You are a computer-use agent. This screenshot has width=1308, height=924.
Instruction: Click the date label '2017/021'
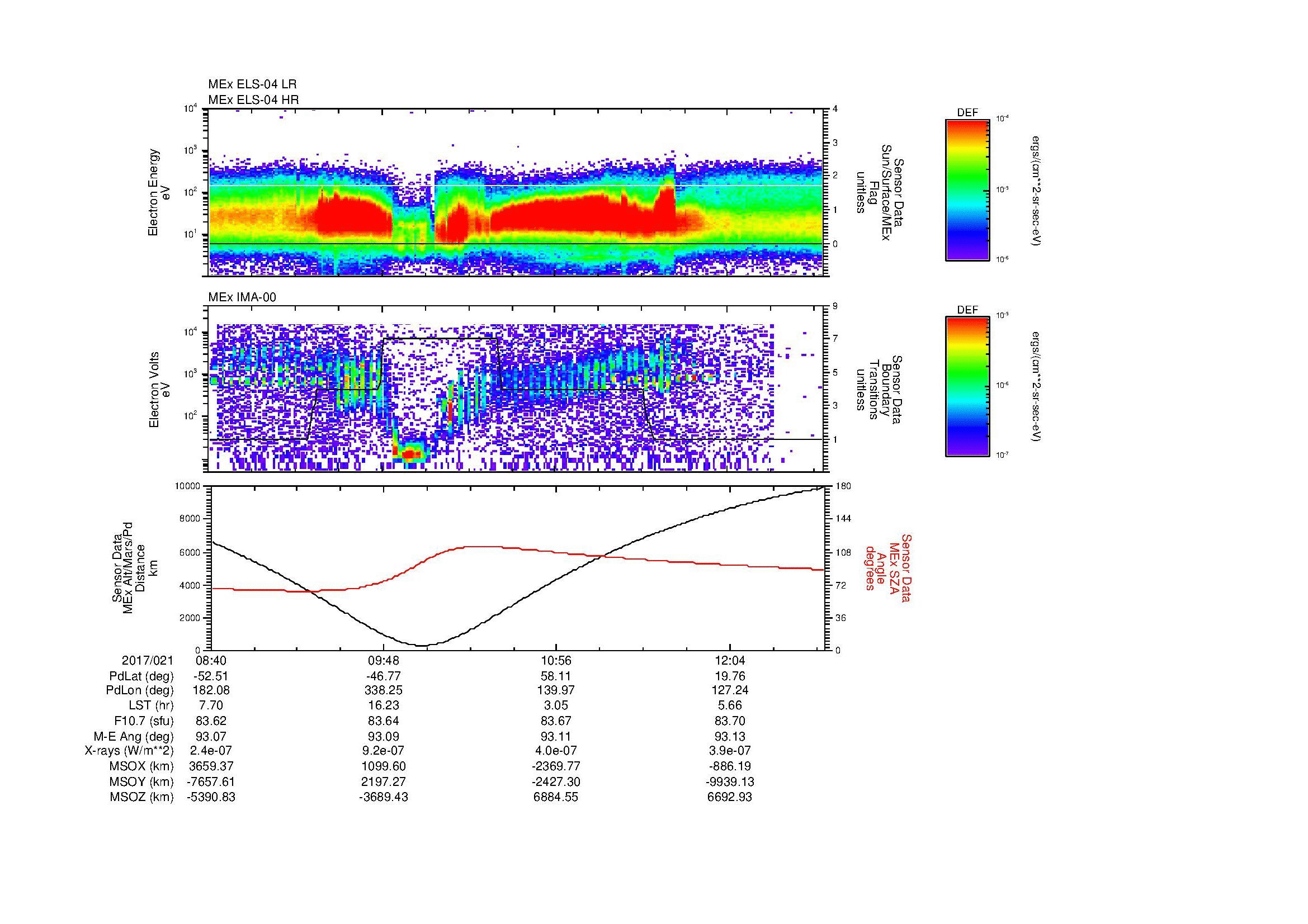[x=148, y=661]
